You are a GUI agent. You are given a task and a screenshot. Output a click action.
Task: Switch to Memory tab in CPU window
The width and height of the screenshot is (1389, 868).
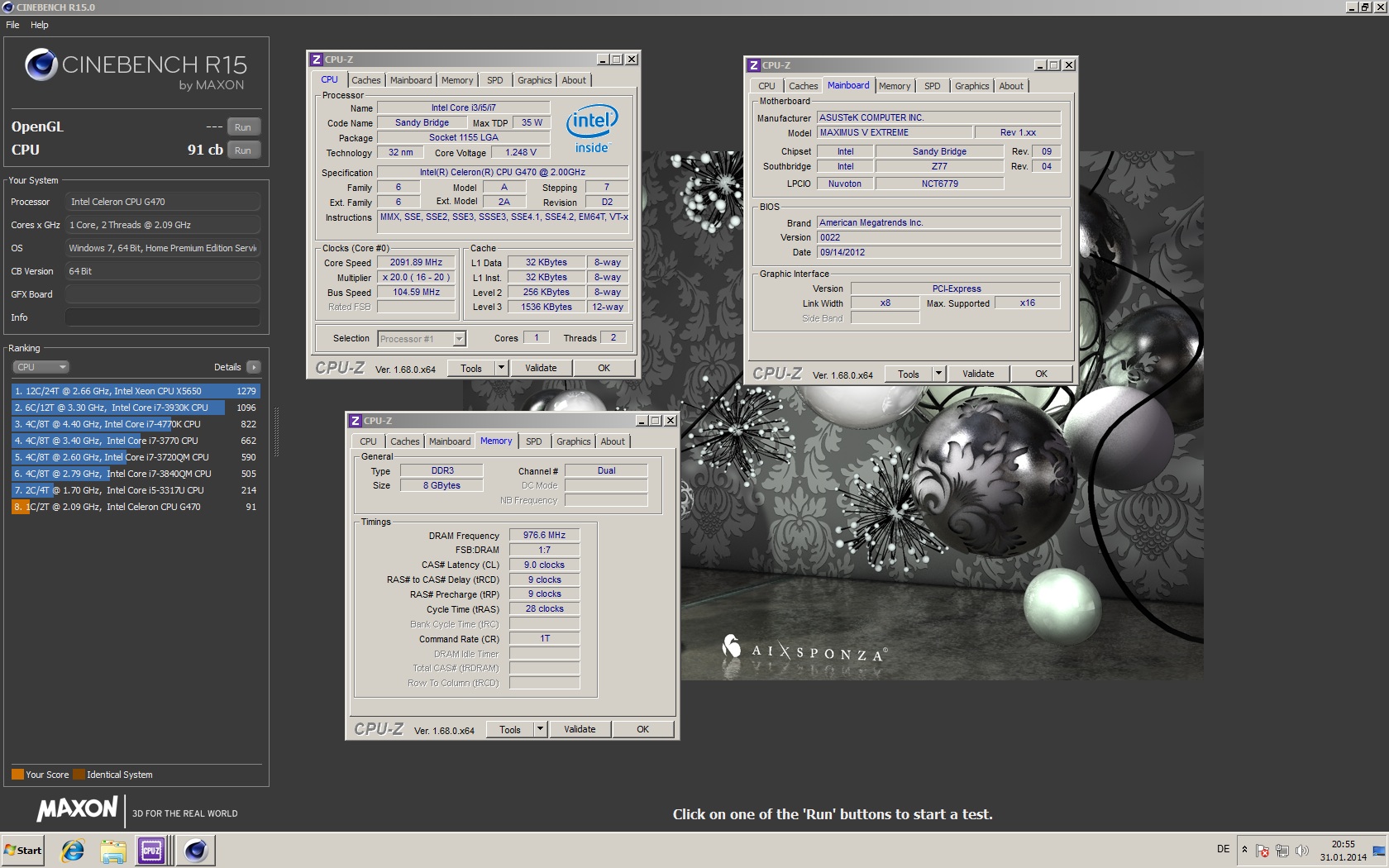457,80
